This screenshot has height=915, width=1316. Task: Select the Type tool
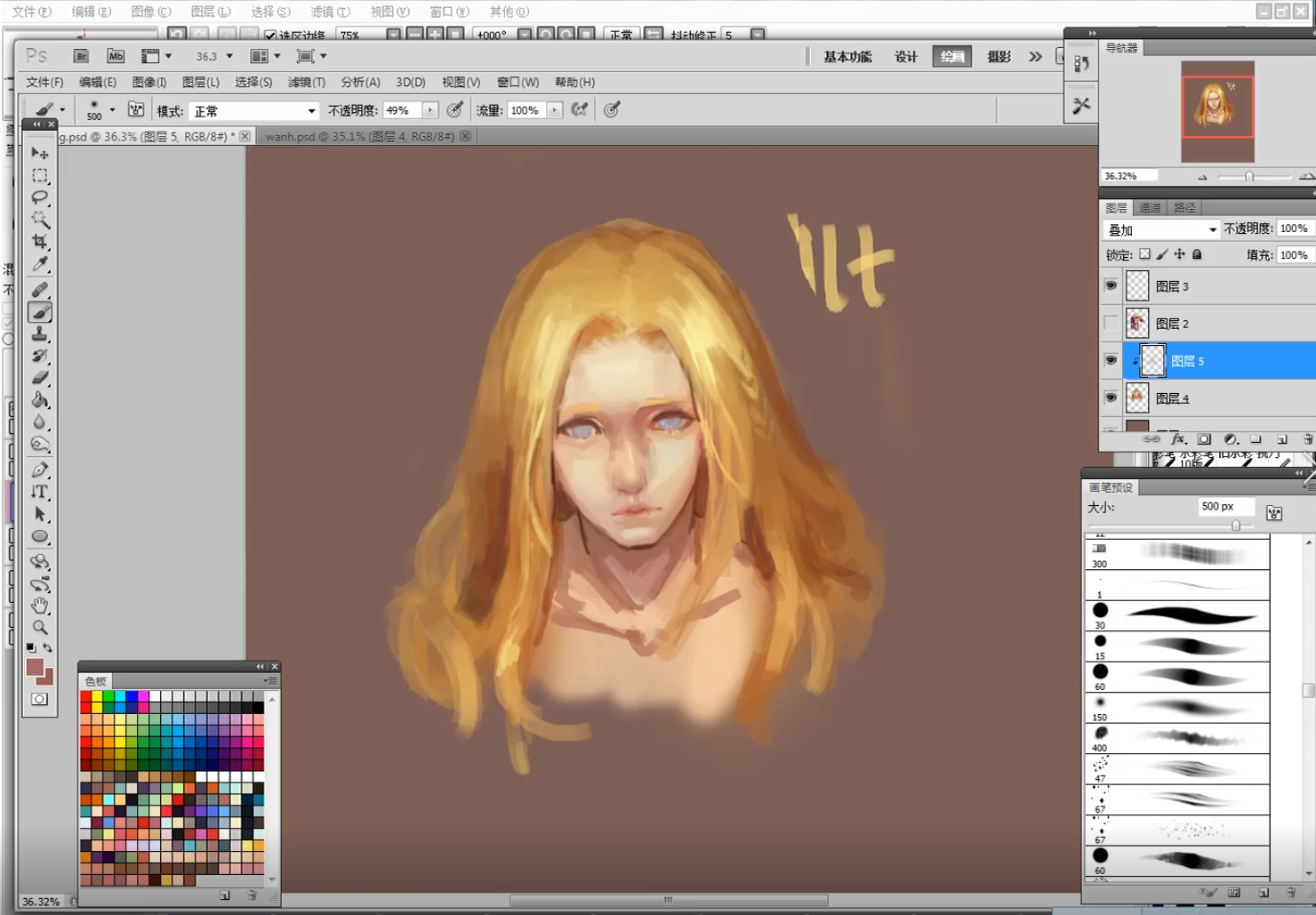tap(40, 492)
